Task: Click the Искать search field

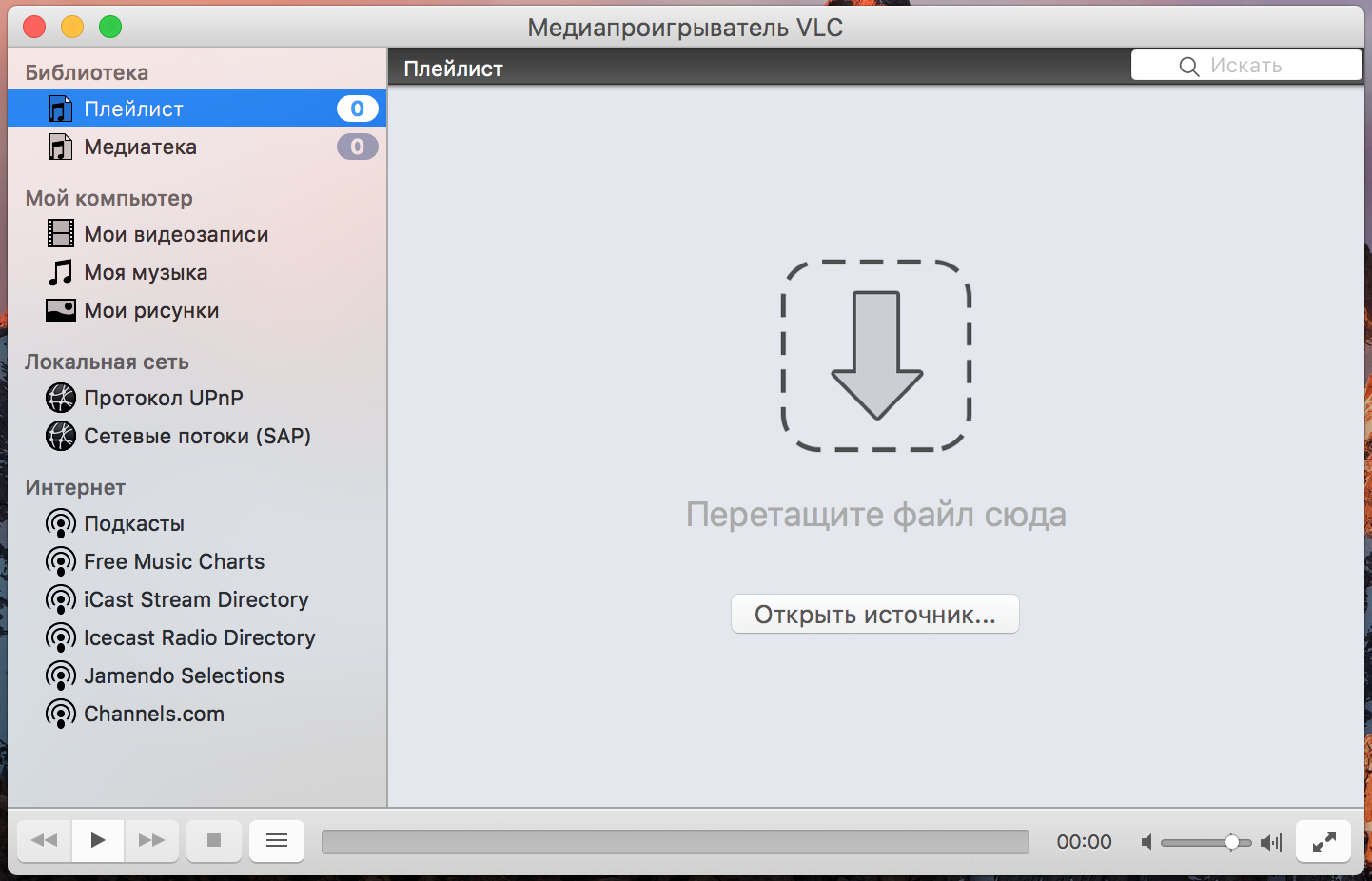Action: (x=1246, y=66)
